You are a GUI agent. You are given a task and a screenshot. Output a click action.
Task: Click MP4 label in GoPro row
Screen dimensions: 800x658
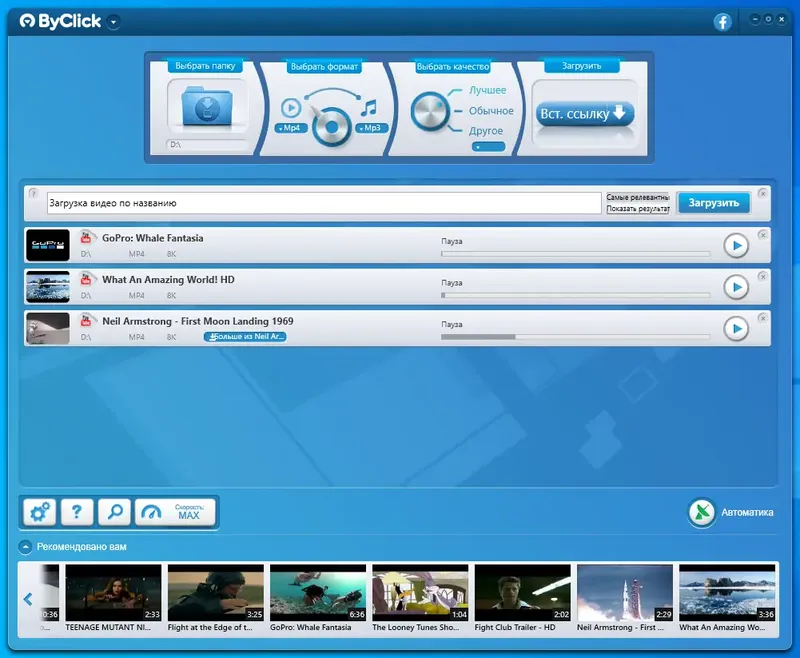tap(137, 254)
